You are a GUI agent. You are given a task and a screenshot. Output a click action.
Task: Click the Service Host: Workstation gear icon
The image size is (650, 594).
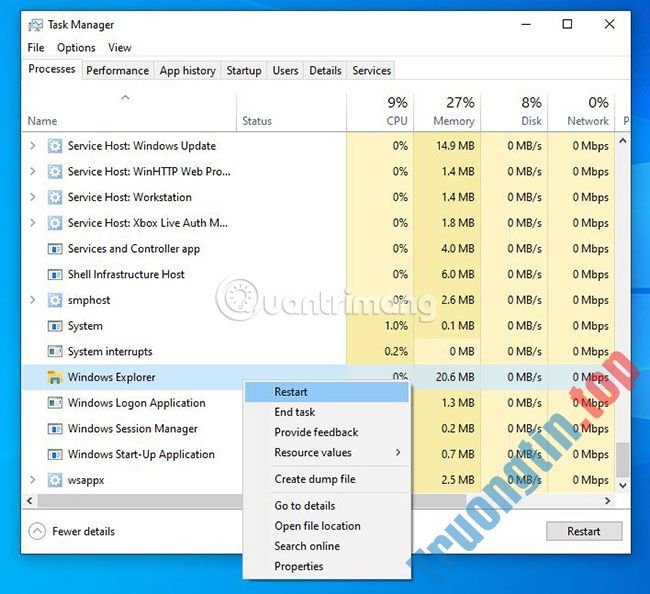[x=55, y=197]
